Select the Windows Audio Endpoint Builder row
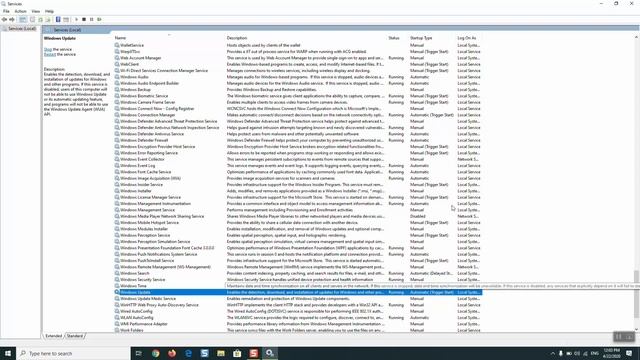Viewport: 640px width, 360px height. point(298,83)
